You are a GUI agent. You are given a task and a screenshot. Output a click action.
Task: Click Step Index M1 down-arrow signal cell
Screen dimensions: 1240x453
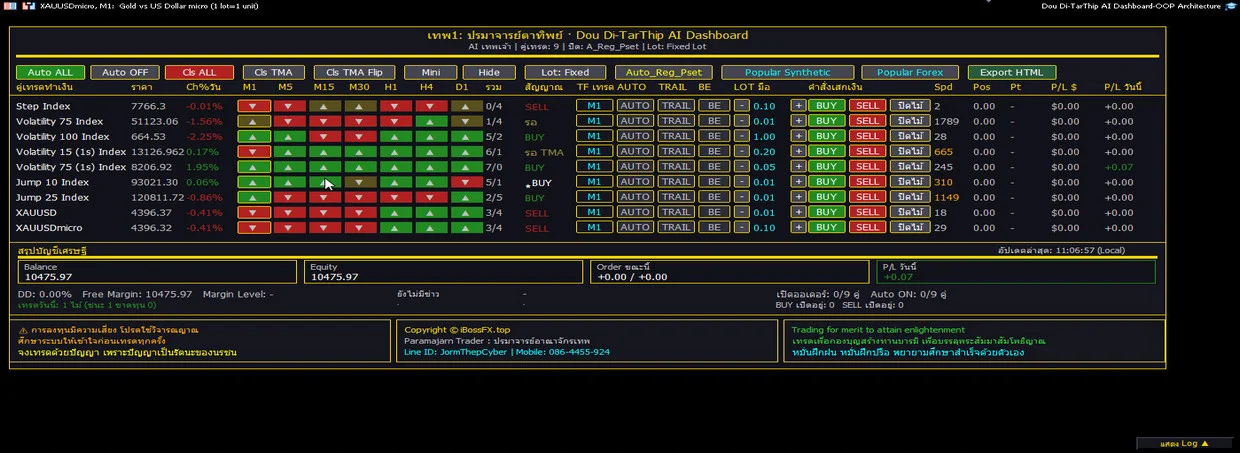[255, 106]
